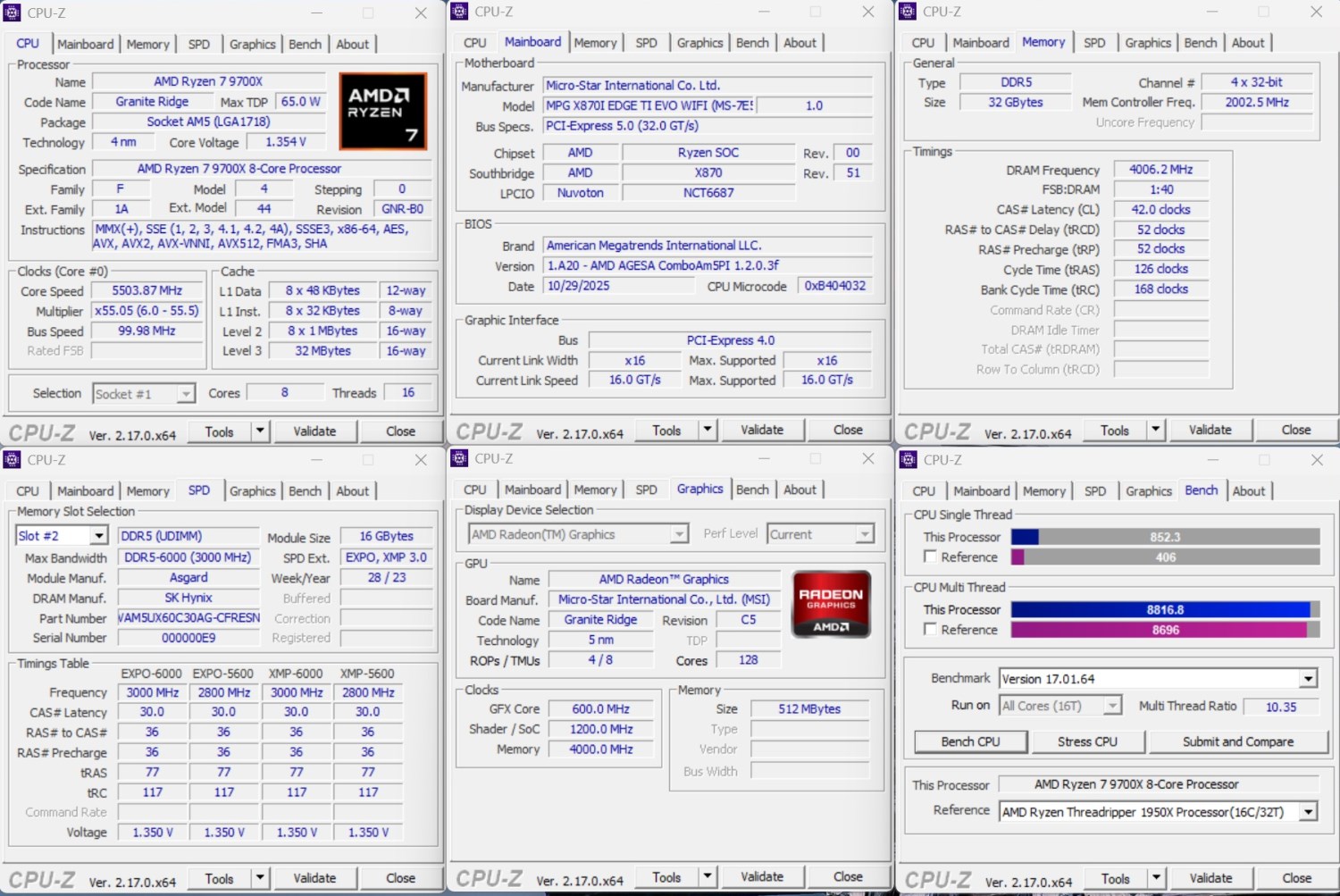Click the AMD Ryzen 7 logo image
This screenshot has width=1340, height=896.
382,111
